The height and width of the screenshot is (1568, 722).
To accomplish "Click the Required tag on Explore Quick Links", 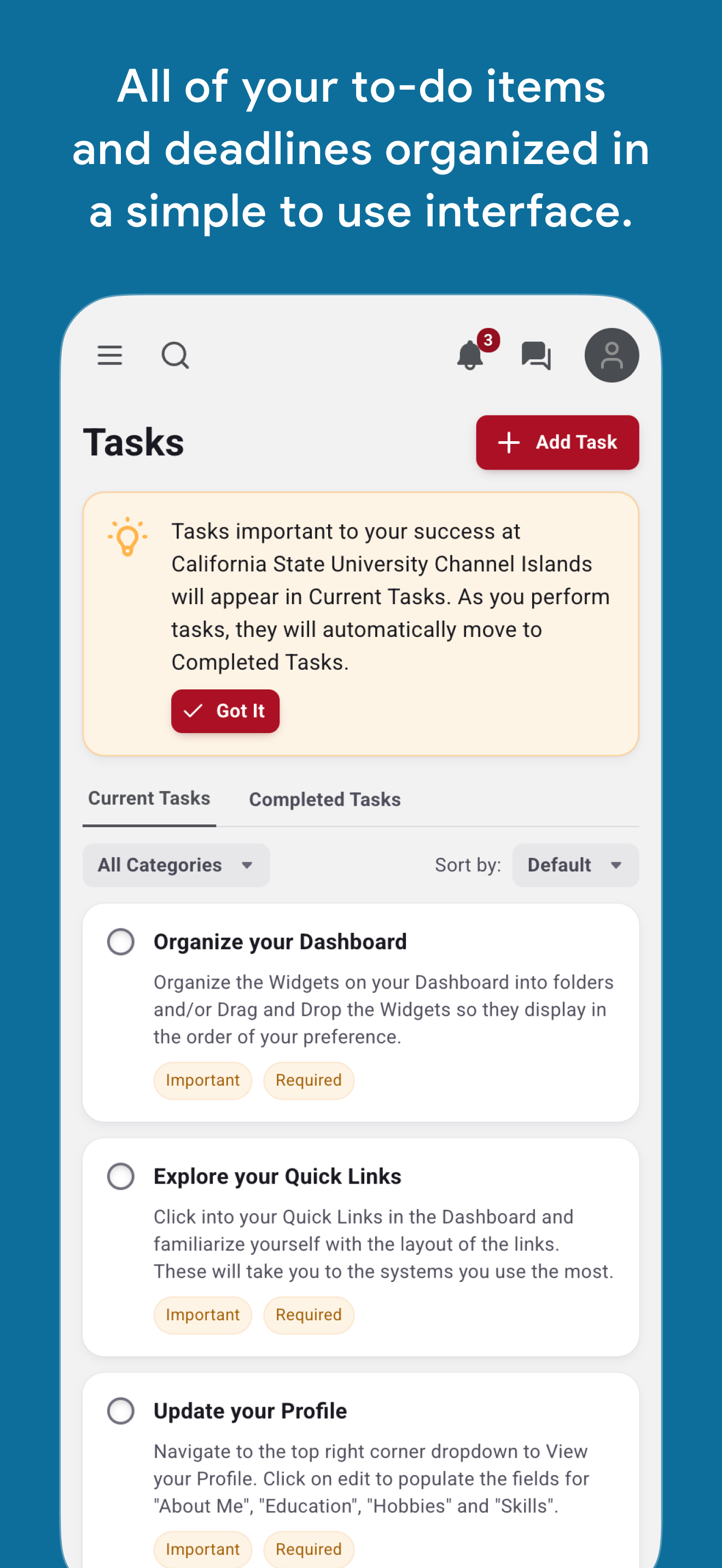I will (x=308, y=1315).
